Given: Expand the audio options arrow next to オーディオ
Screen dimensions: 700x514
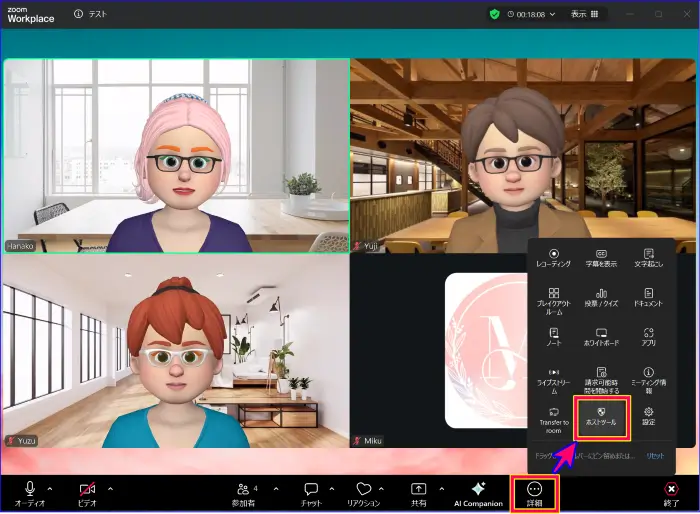Looking at the screenshot, I should (50, 489).
